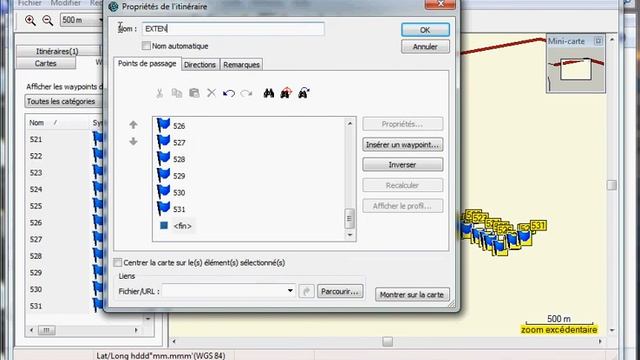Check Centrer la carte sur les éléments sélectionnés

[118, 262]
